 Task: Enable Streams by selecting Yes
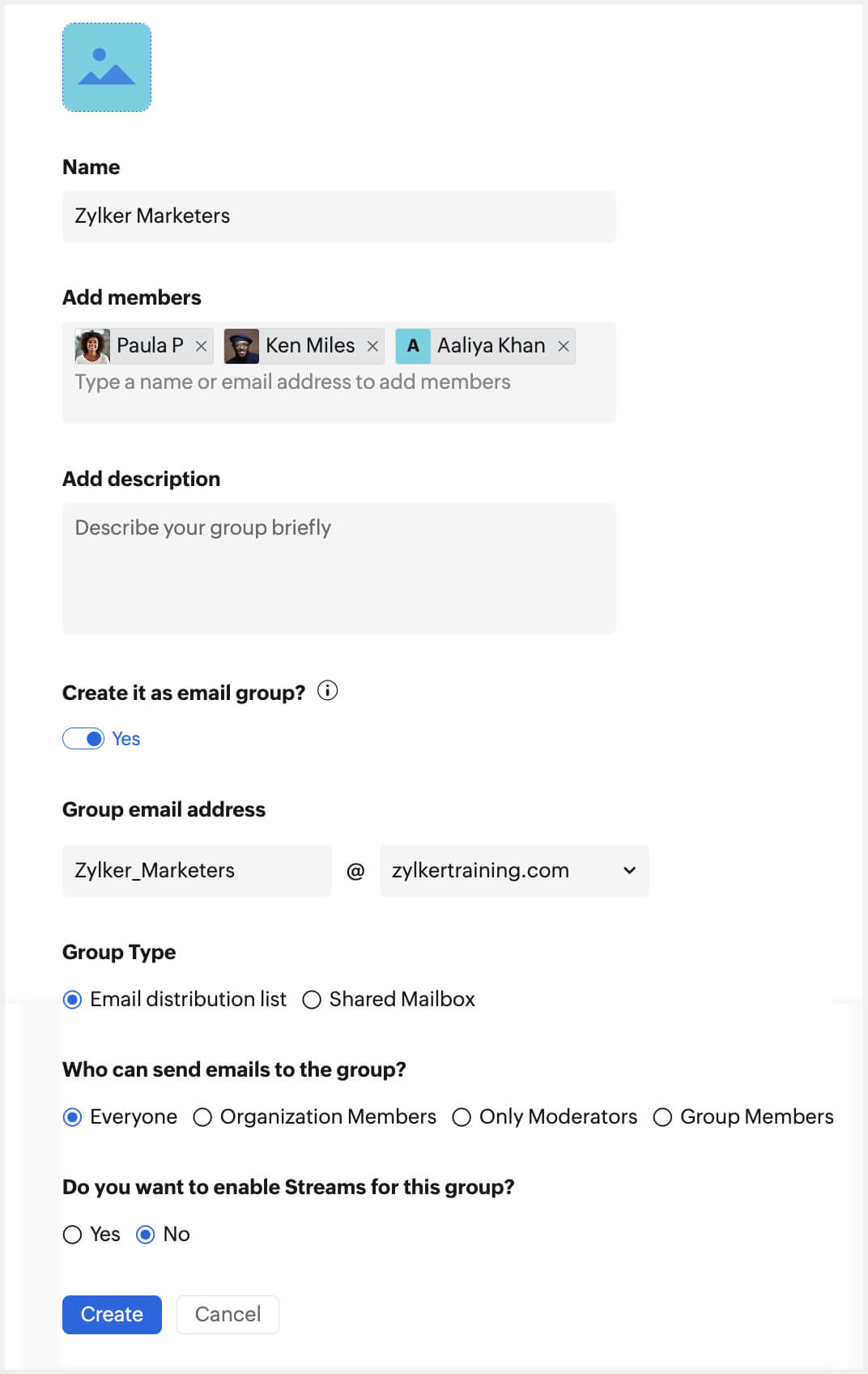(x=72, y=1234)
